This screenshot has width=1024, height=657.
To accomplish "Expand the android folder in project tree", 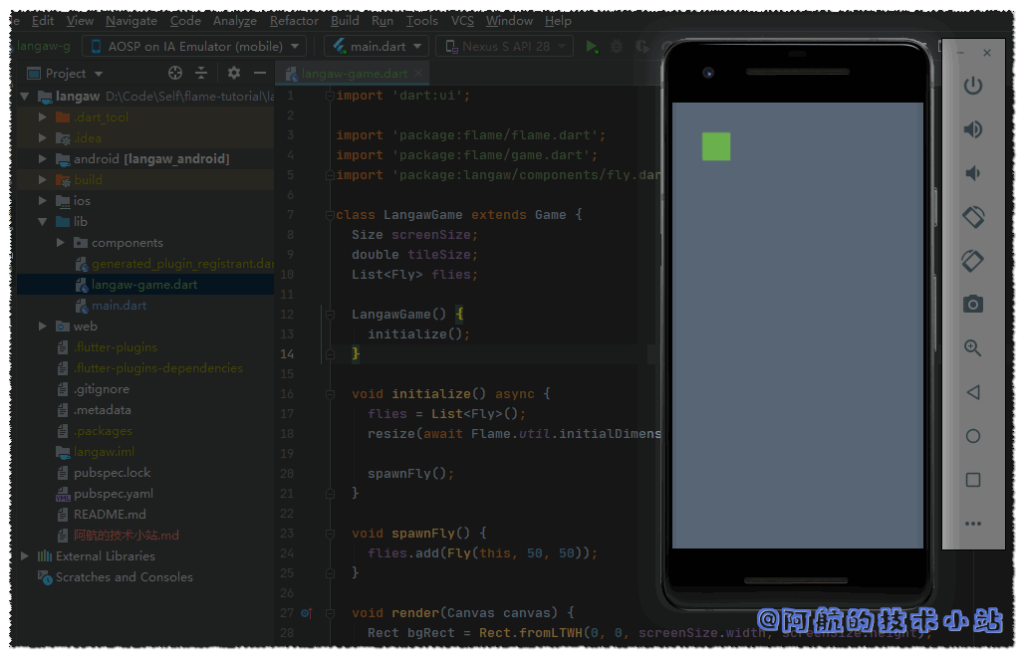I will pos(42,159).
